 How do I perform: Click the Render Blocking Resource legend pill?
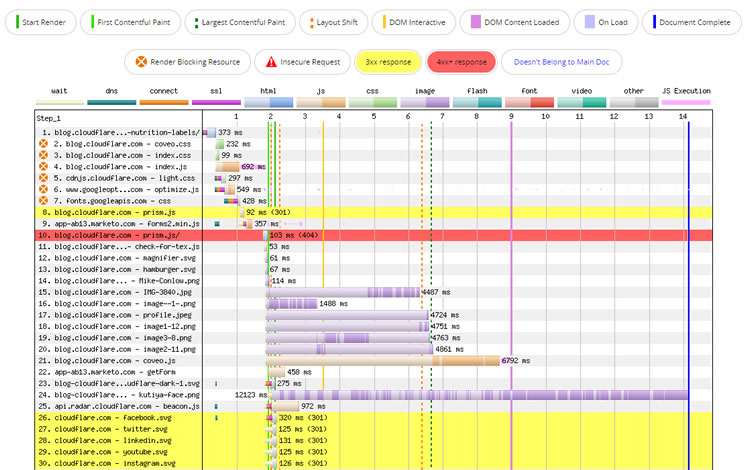tap(188, 62)
